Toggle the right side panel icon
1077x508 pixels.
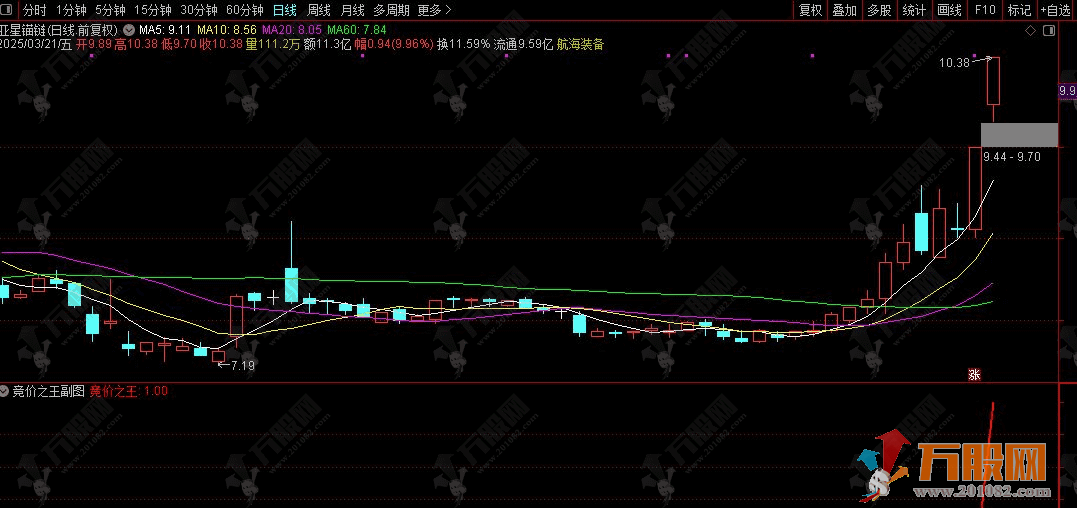click(1049, 31)
